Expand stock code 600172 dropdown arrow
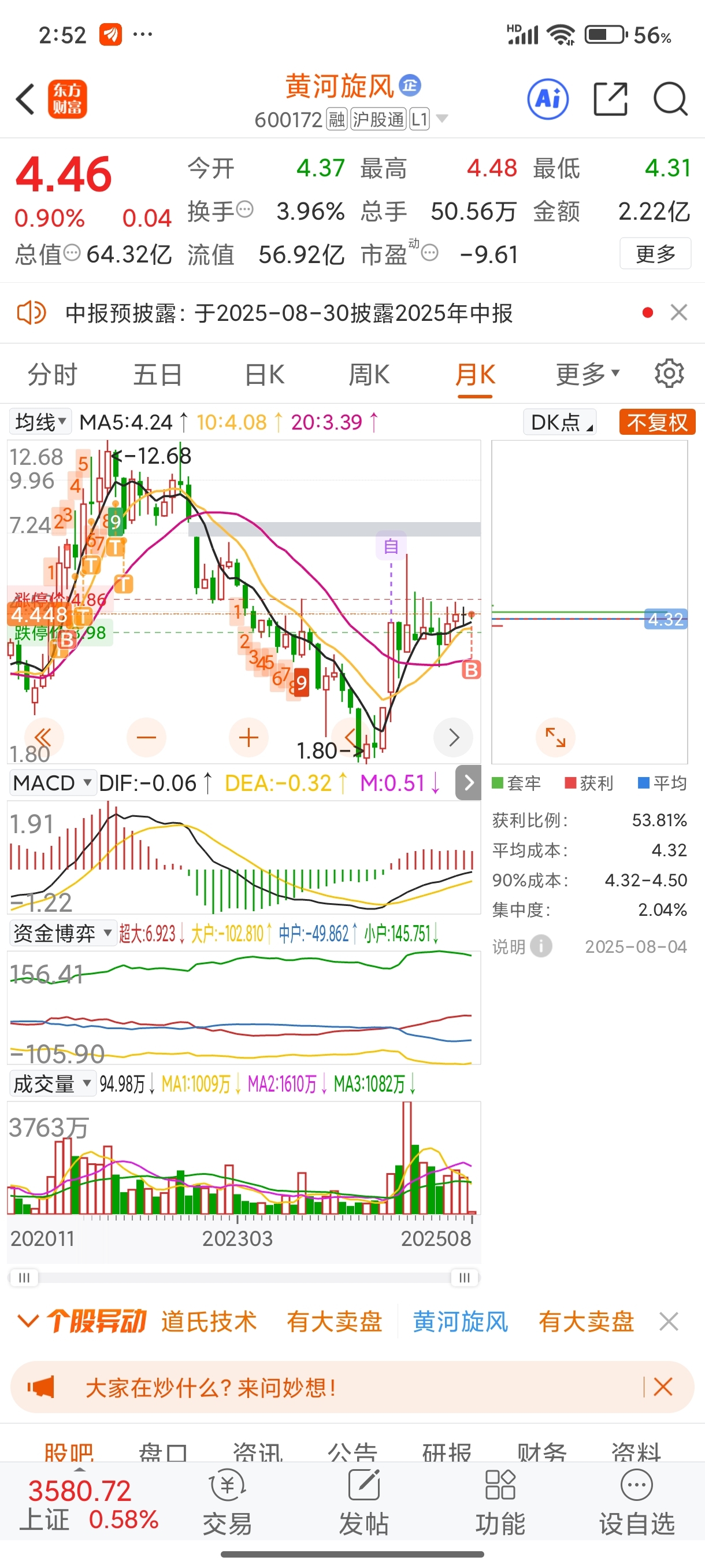 click(442, 119)
